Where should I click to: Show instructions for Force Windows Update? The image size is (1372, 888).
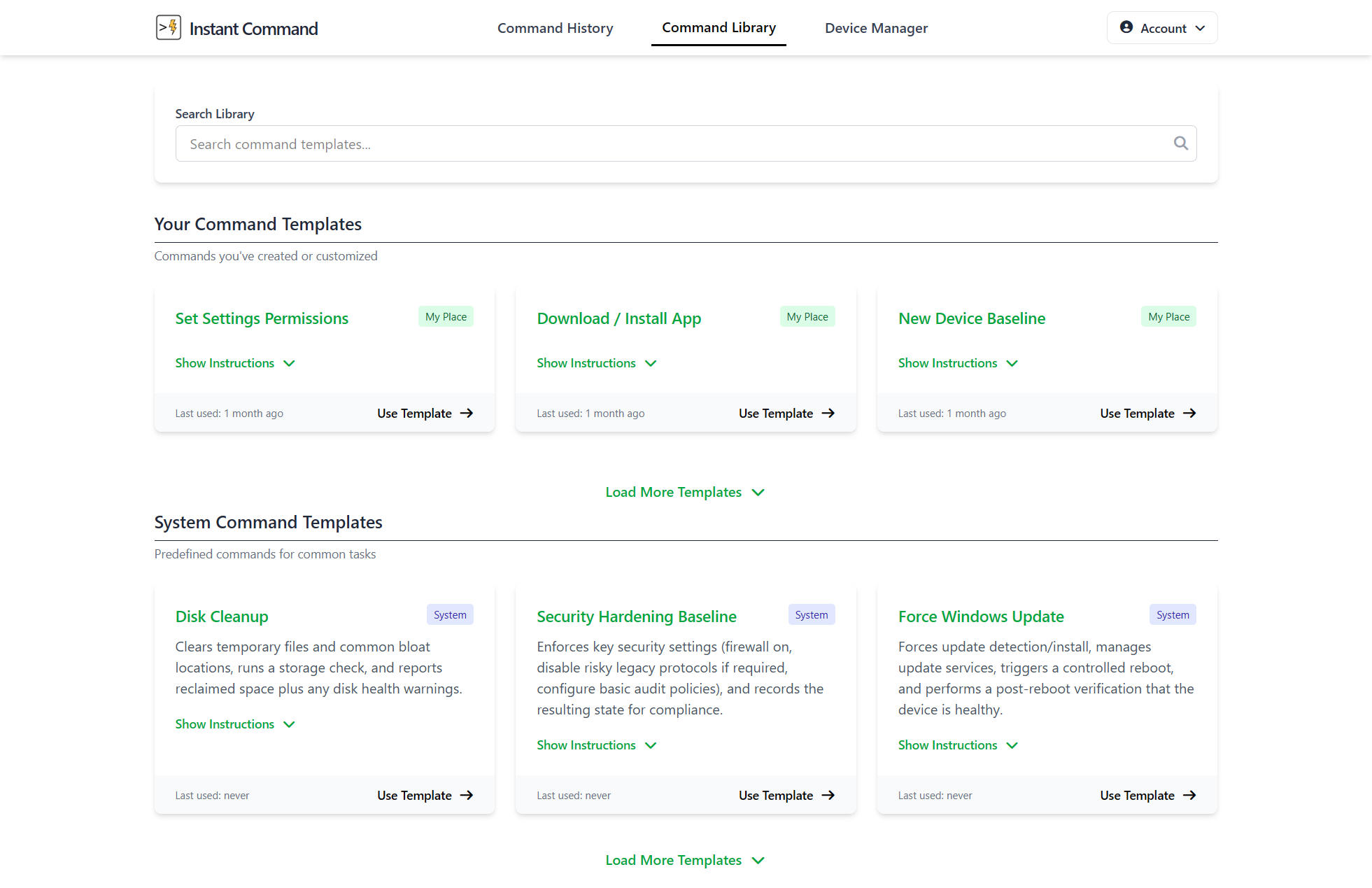(957, 745)
